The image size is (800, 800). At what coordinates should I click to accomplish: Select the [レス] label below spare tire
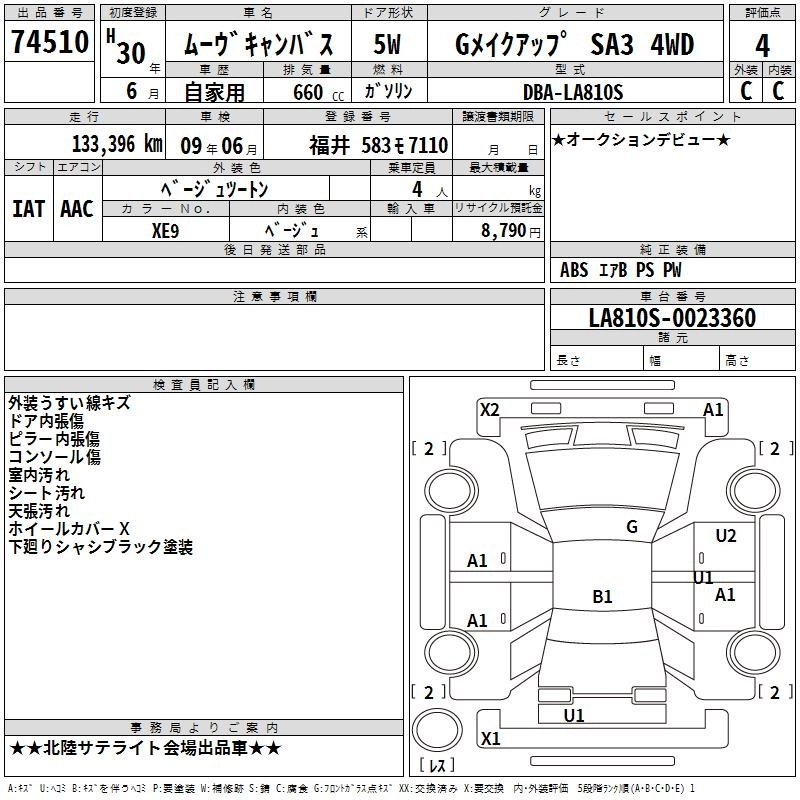[x=436, y=767]
